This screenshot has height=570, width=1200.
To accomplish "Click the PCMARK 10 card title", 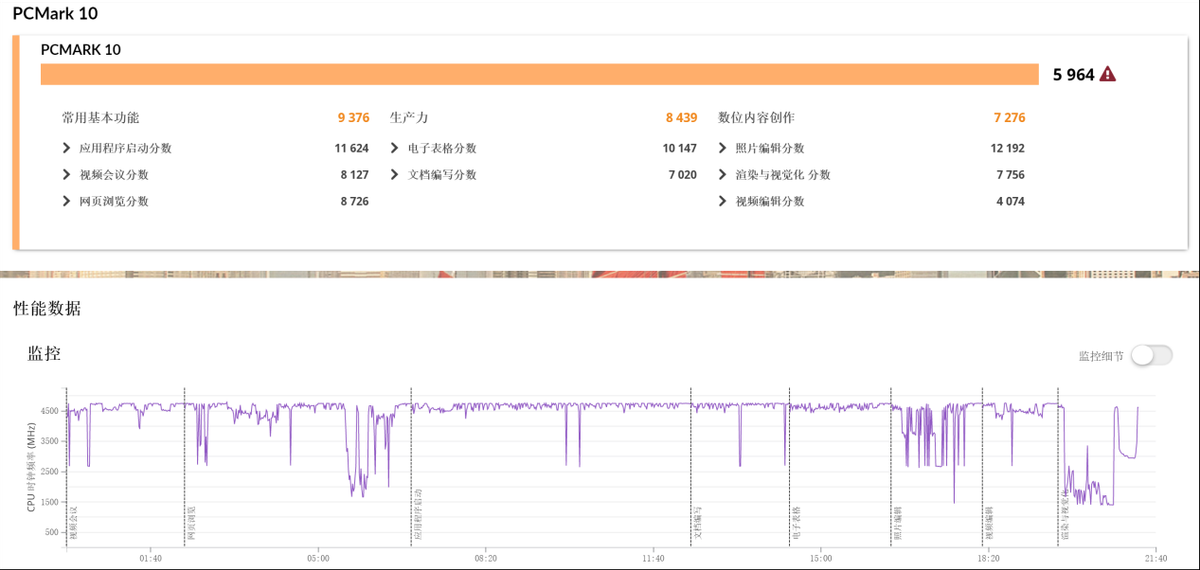I will click(x=81, y=49).
